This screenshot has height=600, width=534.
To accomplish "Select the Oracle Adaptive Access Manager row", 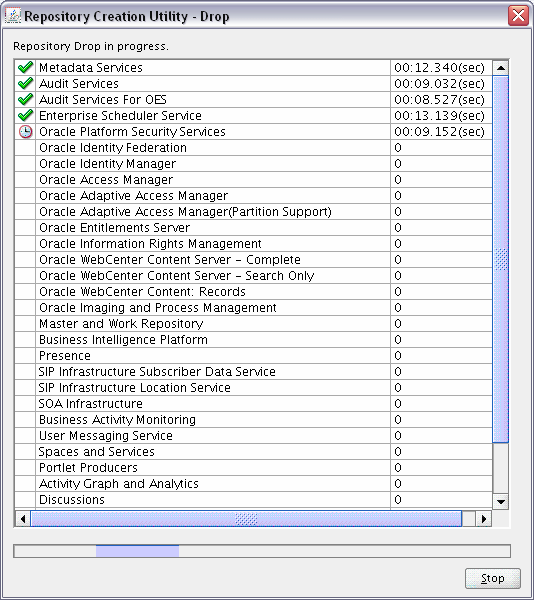I will click(253, 196).
